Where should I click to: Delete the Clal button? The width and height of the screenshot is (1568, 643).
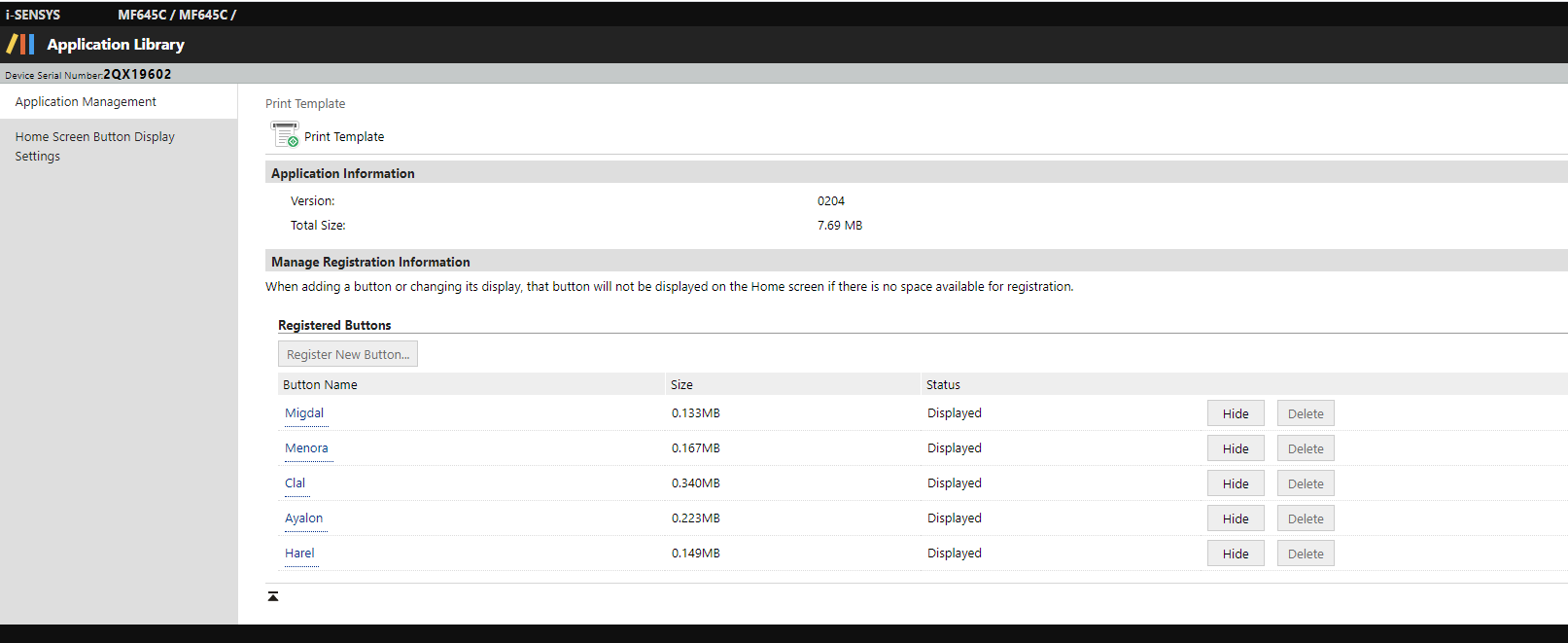coord(1306,483)
